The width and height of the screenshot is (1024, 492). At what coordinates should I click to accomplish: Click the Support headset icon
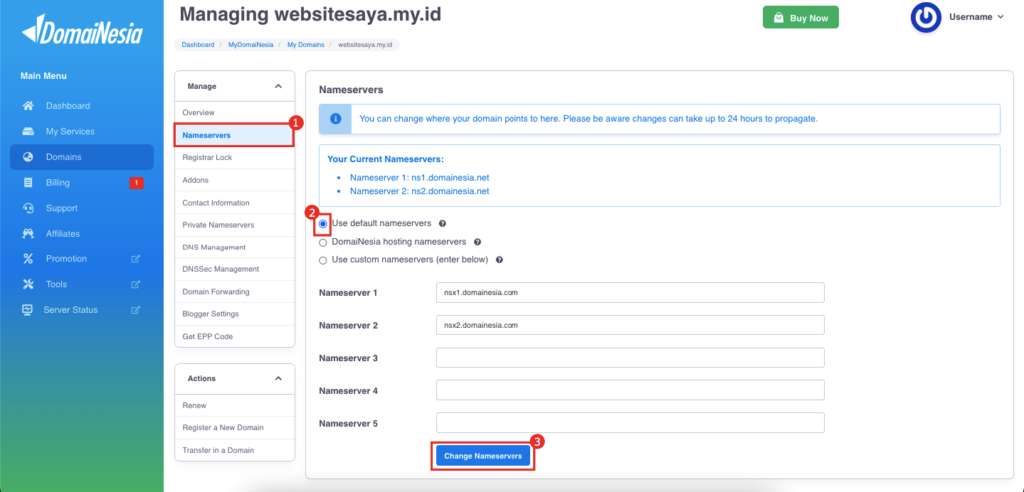[28, 208]
